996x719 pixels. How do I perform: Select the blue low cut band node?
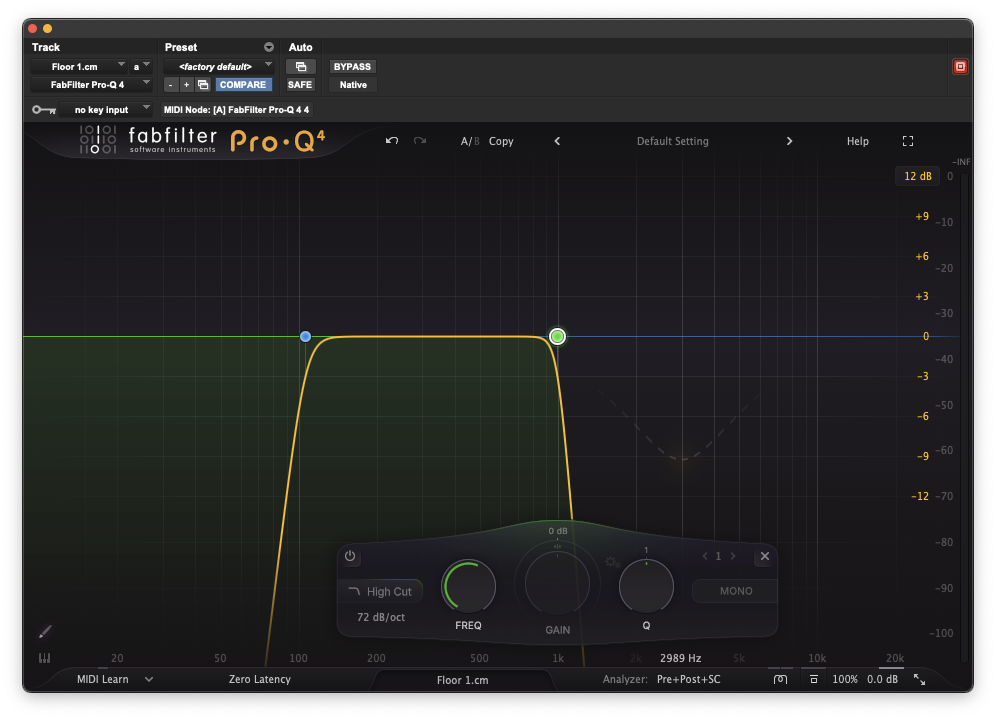click(306, 337)
